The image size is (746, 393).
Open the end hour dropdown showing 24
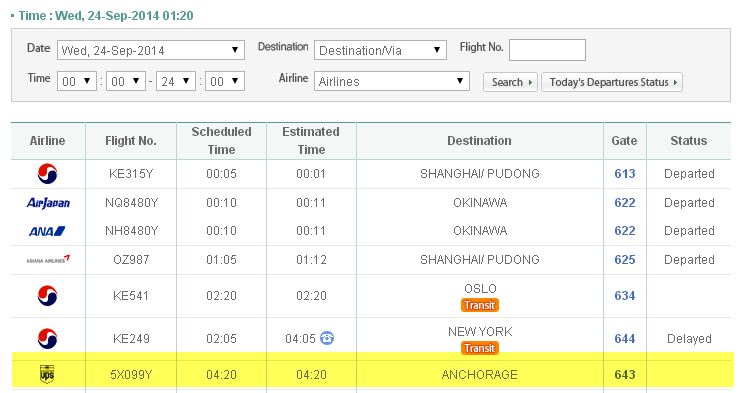[176, 81]
